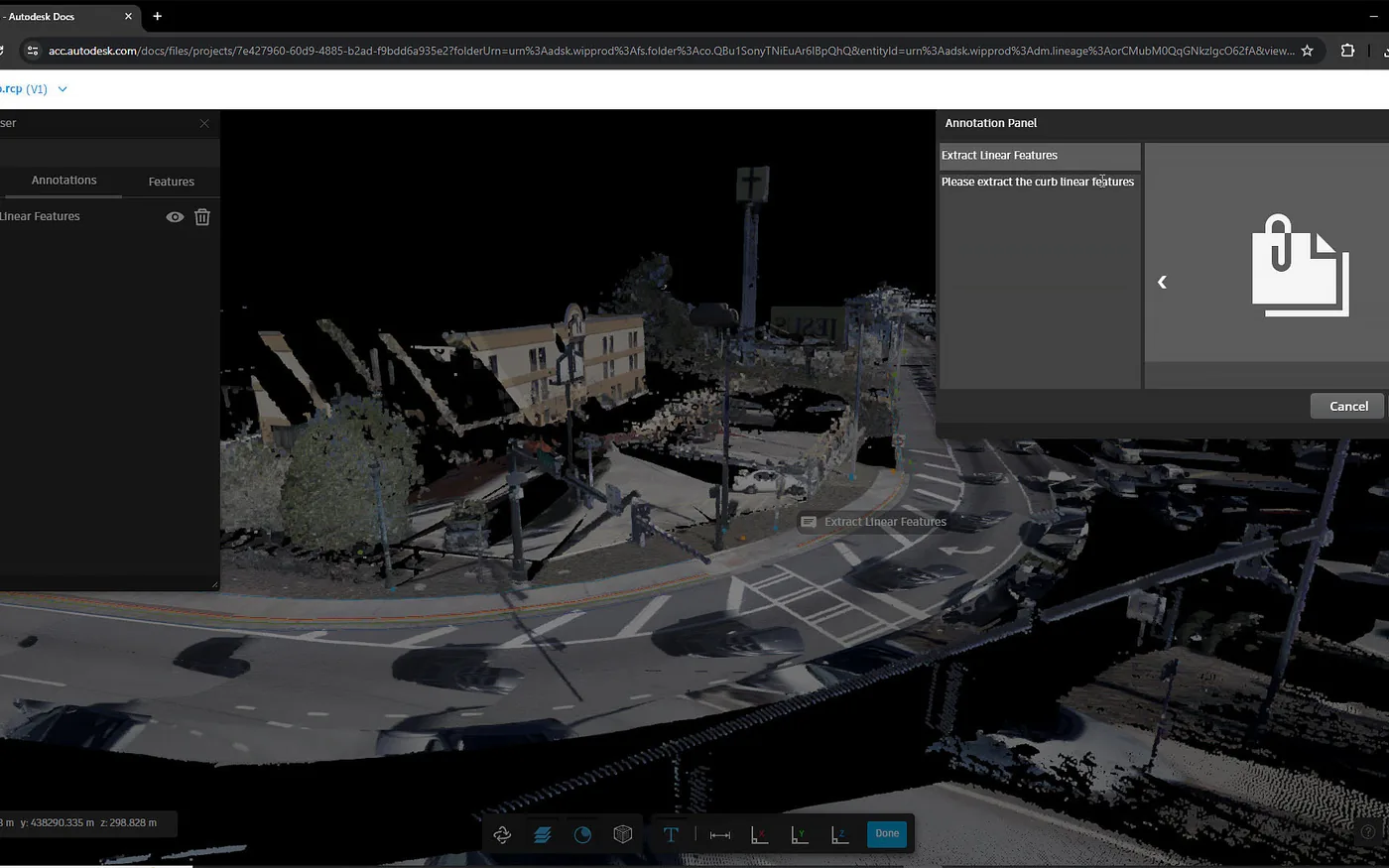Switch to the Features tab
Viewport: 1389px width, 868px height.
pyautogui.click(x=172, y=182)
